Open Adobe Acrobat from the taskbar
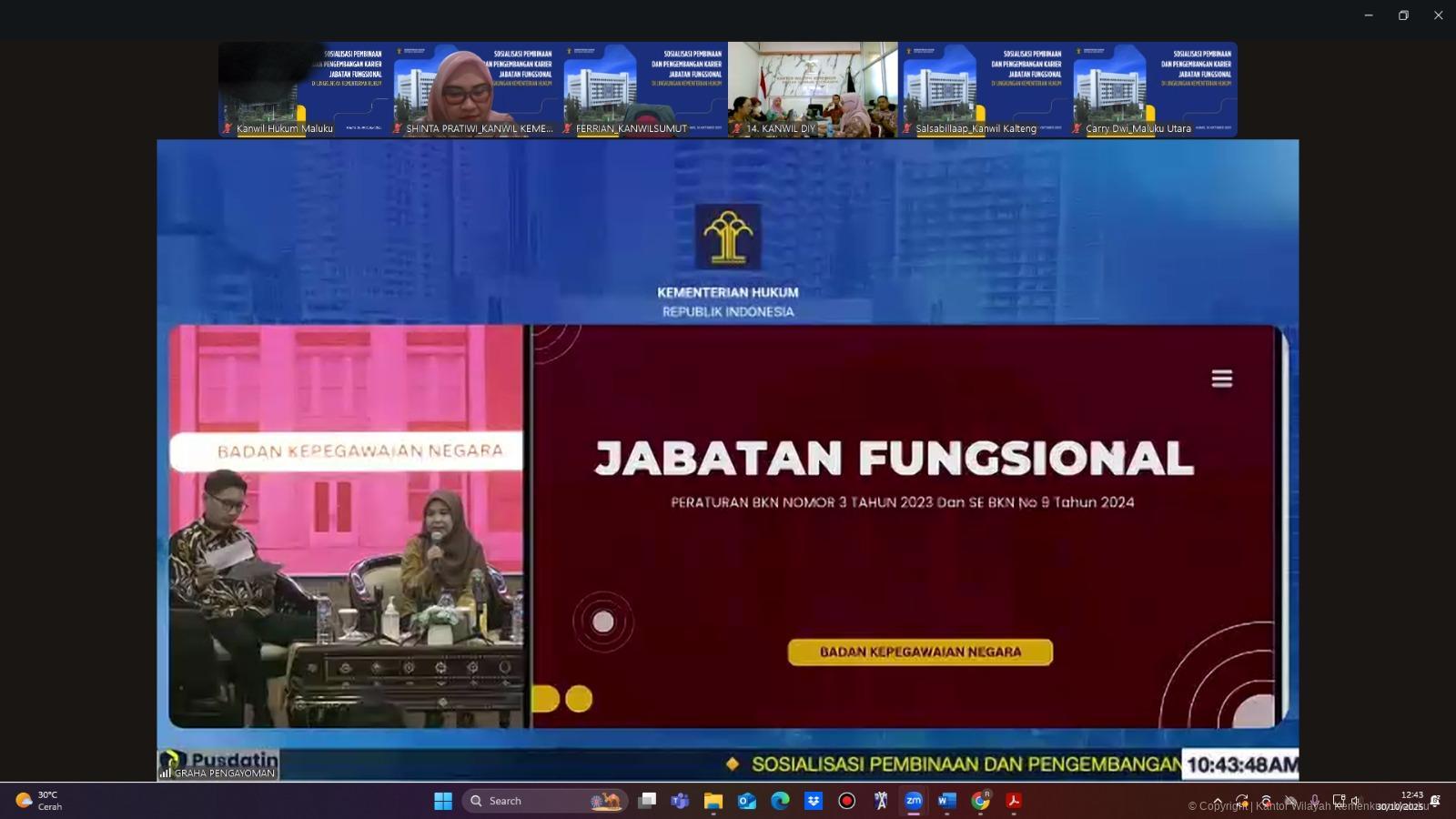The image size is (1456, 819). pyautogui.click(x=1013, y=801)
